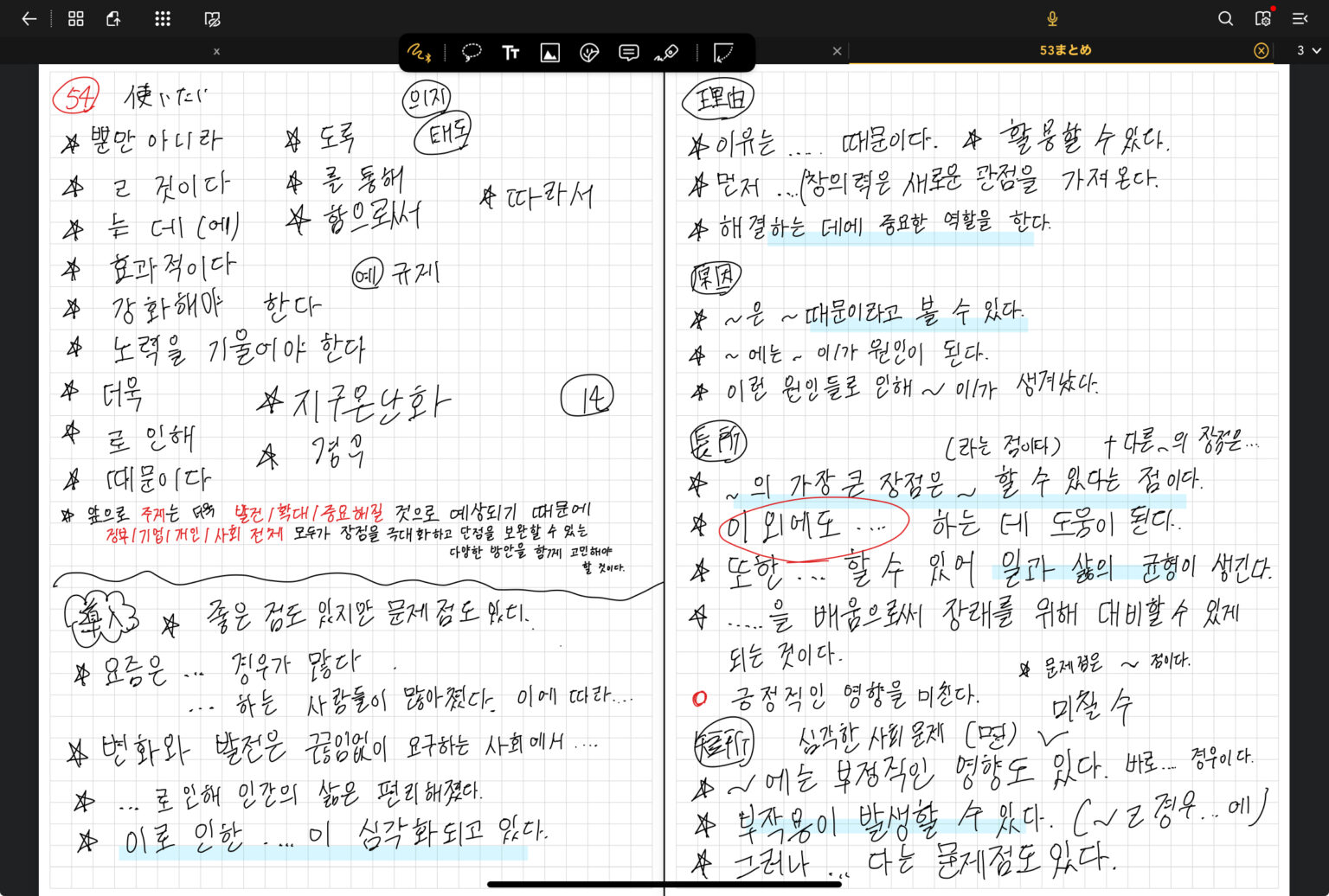Viewport: 1329px width, 896px height.
Task: Toggle reading mode
Action: pos(213,18)
